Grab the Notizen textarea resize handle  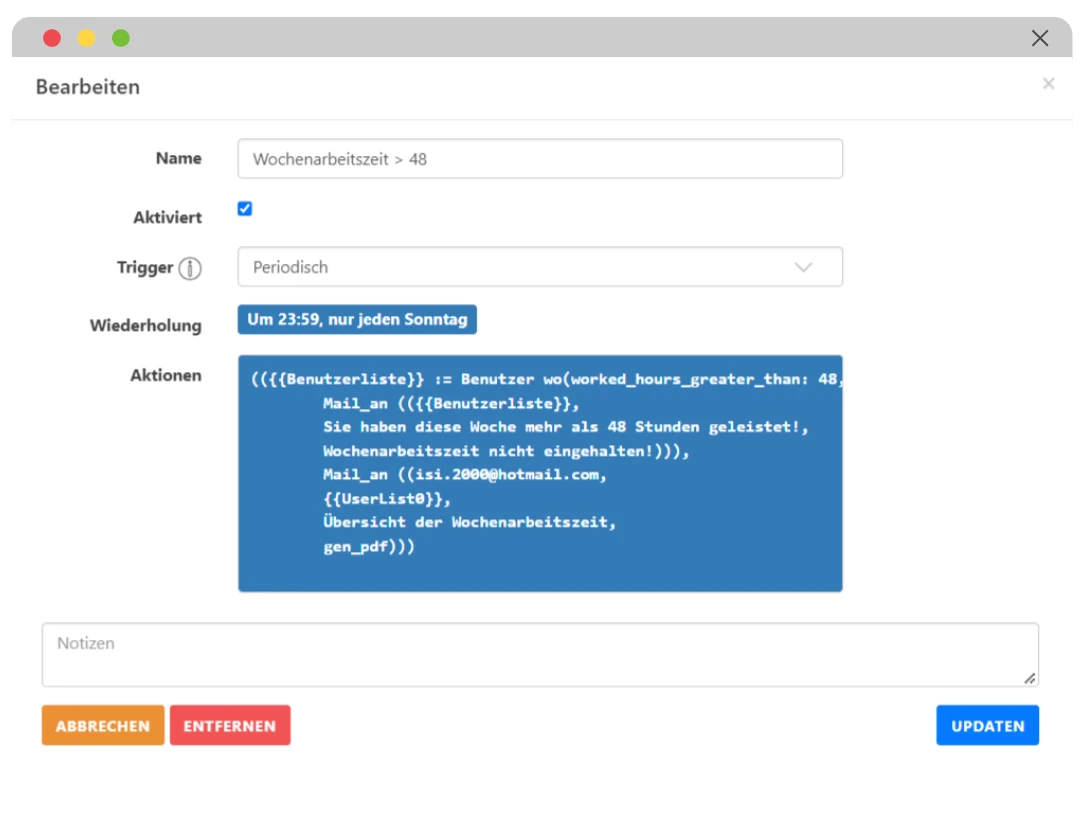point(1029,678)
